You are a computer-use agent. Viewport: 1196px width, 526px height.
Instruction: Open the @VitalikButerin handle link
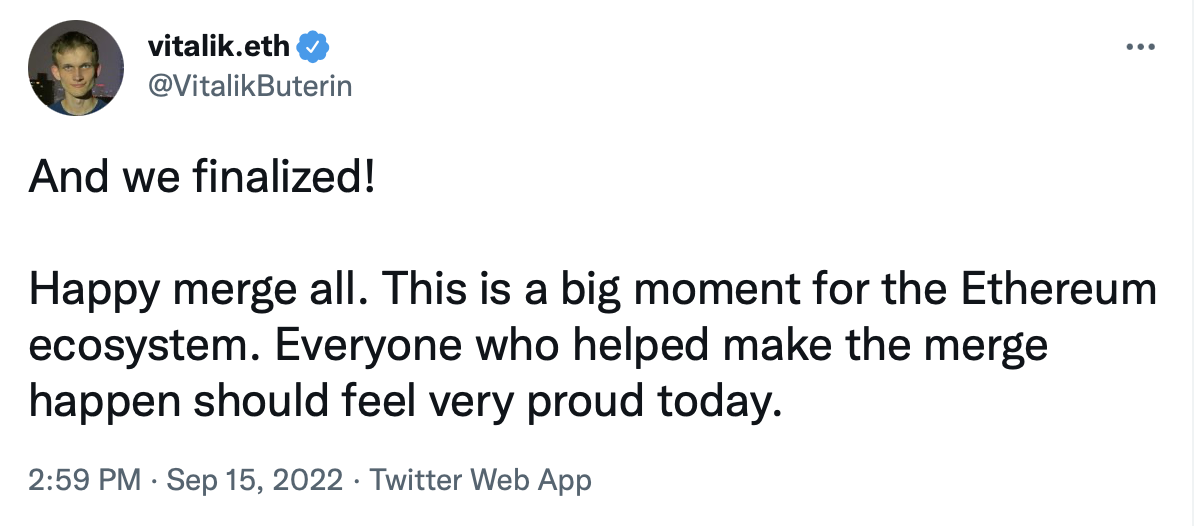pyautogui.click(x=249, y=86)
